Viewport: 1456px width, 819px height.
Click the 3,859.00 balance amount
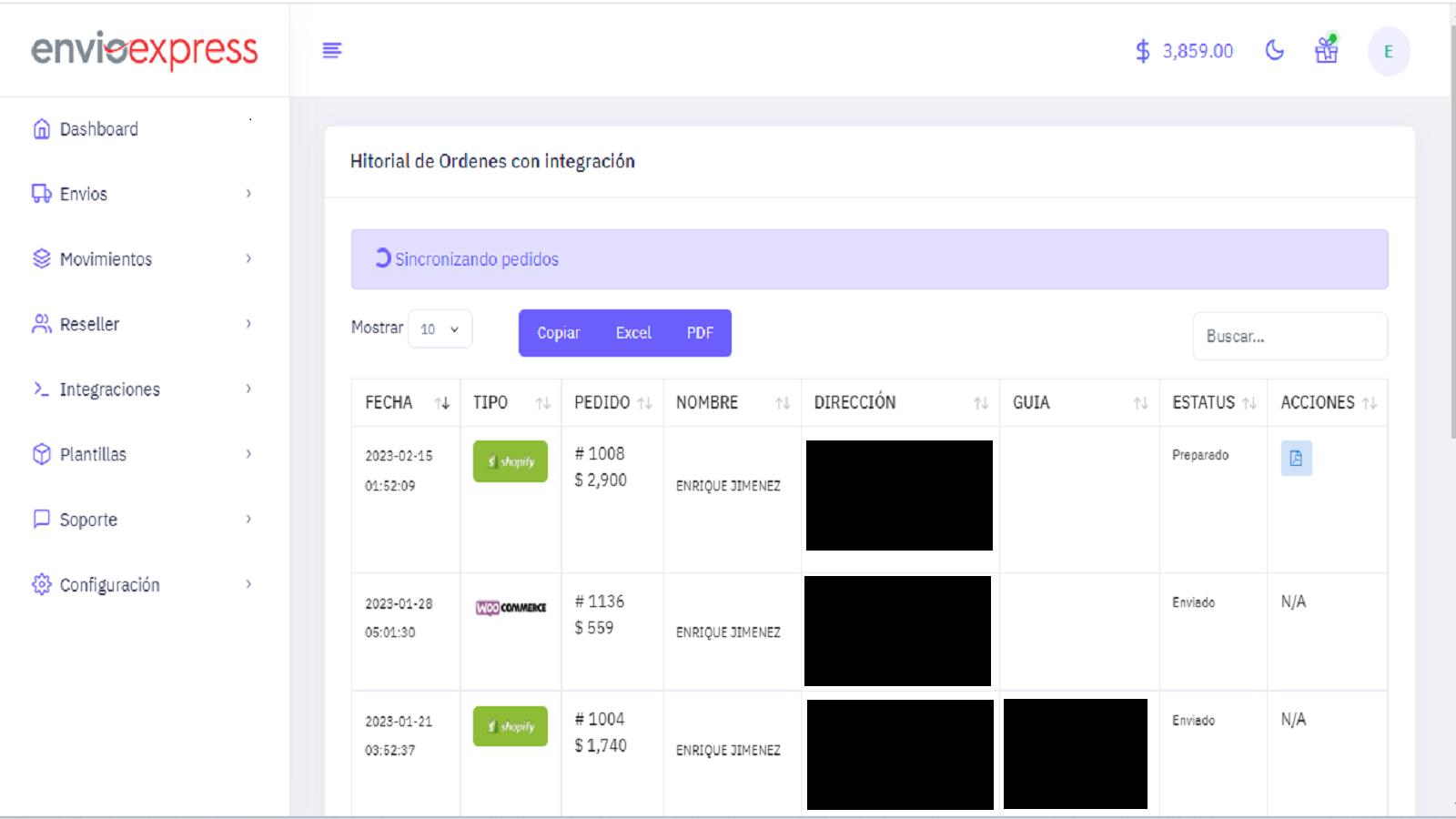click(x=1198, y=51)
